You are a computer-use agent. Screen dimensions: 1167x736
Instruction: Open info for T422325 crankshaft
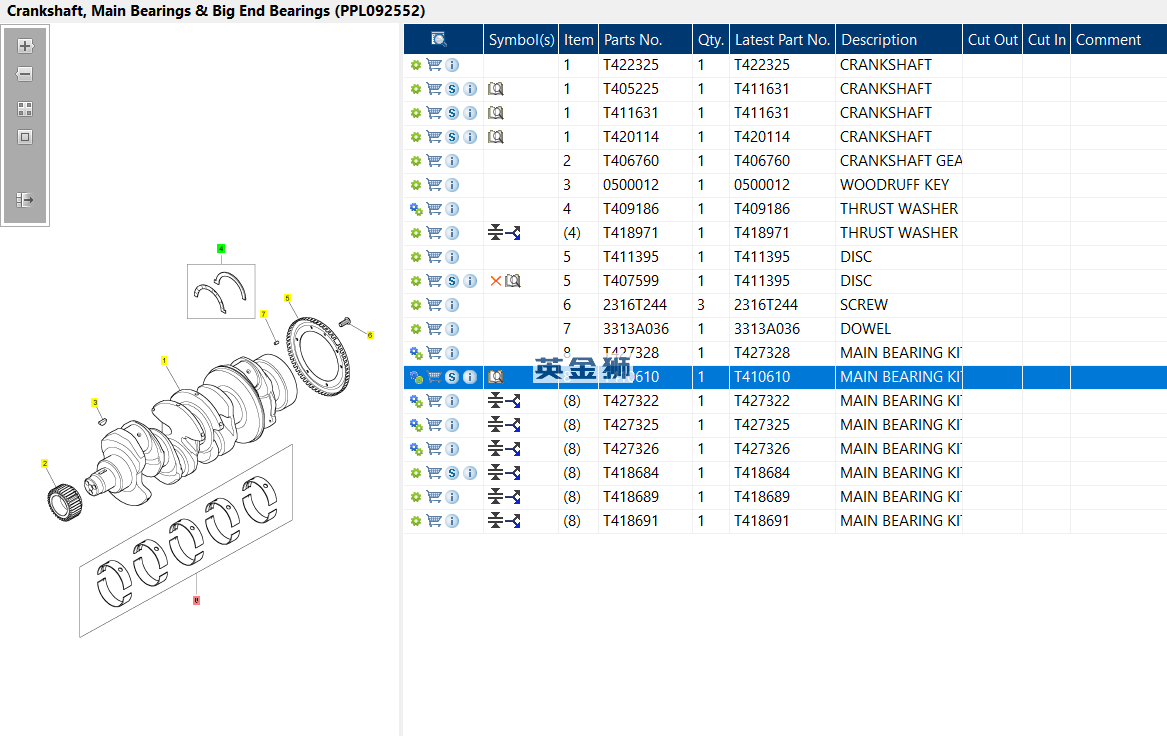(452, 65)
